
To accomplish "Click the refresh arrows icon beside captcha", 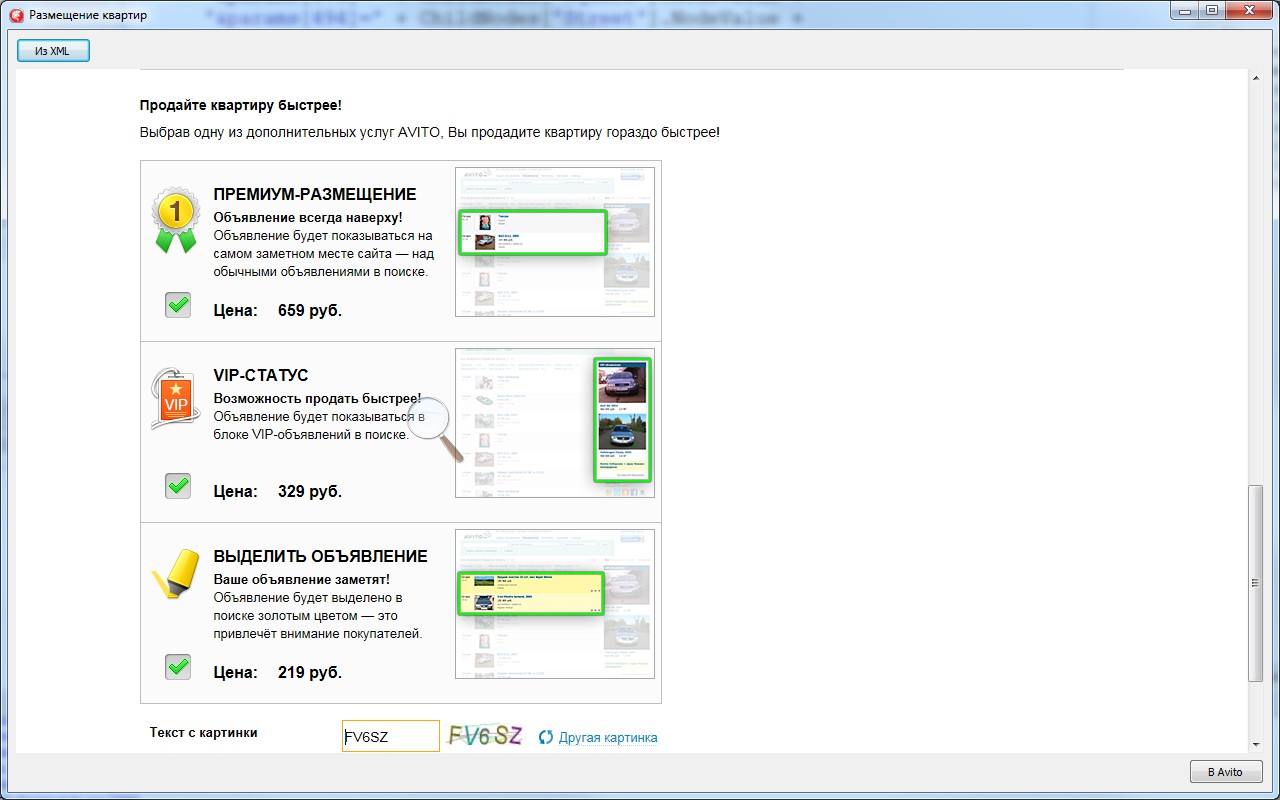I will click(546, 738).
